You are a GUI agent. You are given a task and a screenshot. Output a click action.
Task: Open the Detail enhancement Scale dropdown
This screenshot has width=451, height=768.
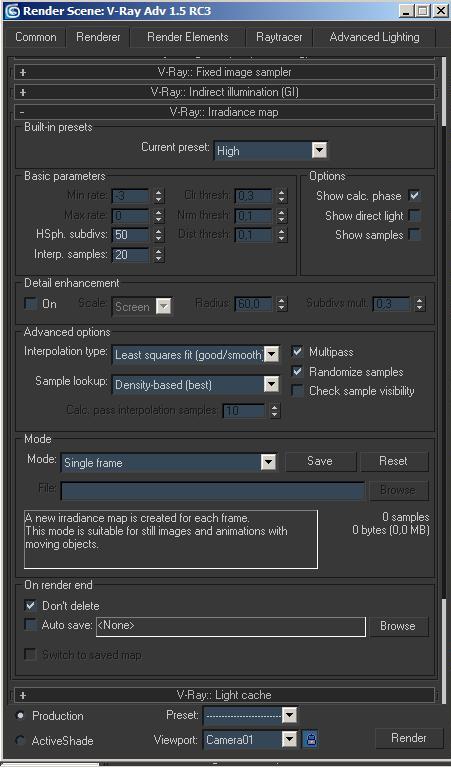142,307
